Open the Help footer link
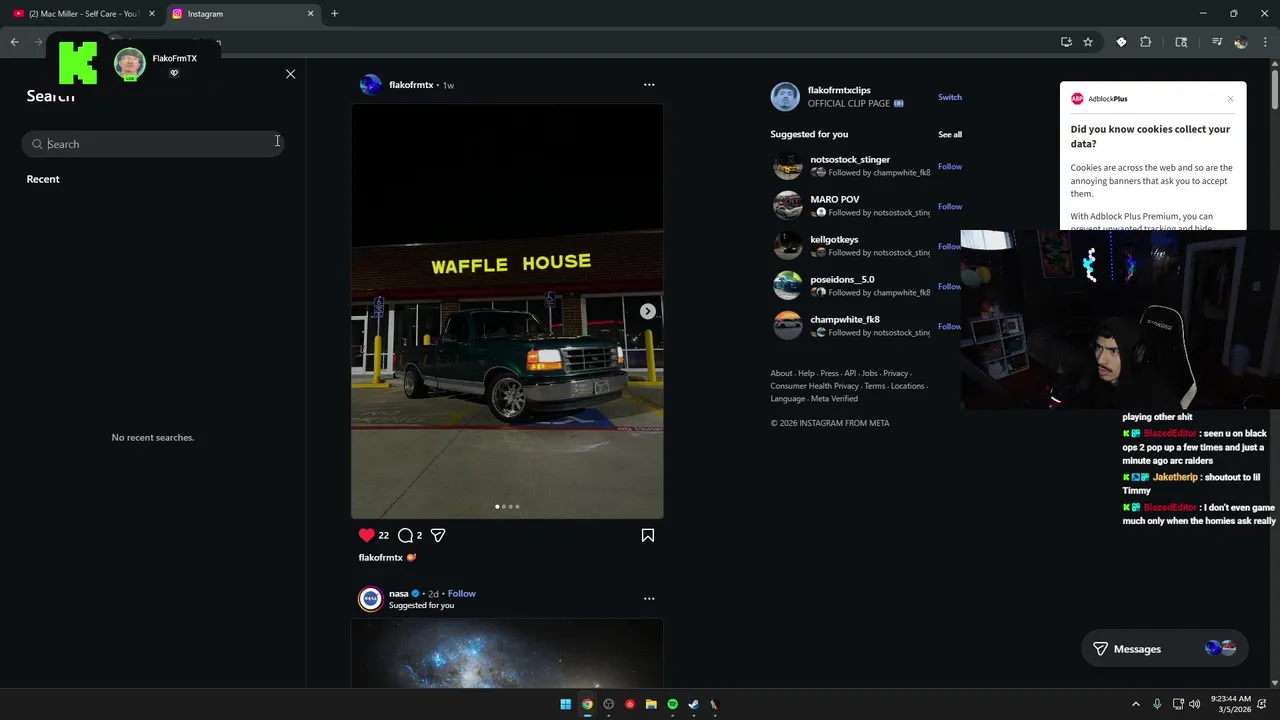 (x=806, y=373)
